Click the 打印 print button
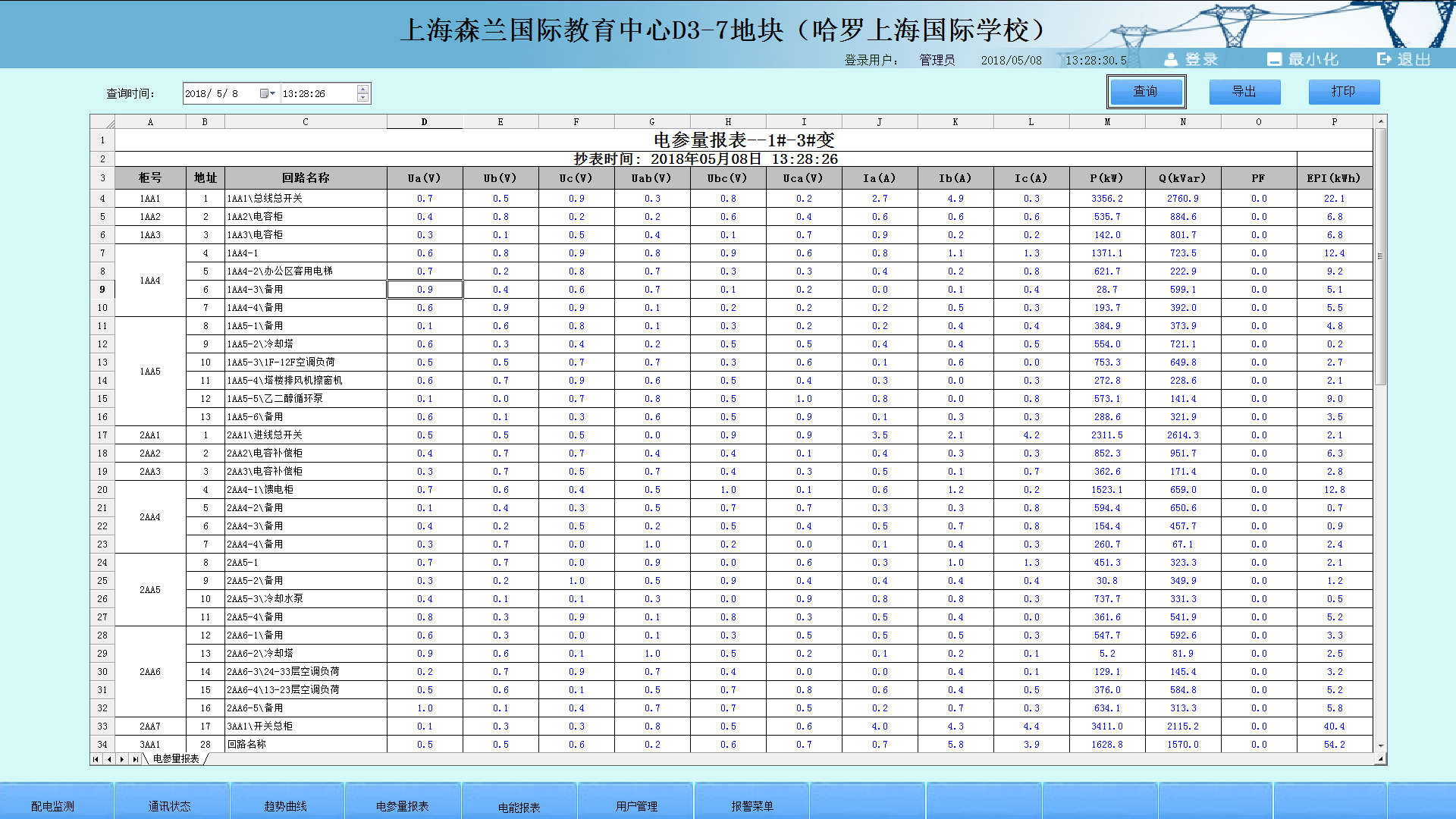 click(x=1344, y=92)
